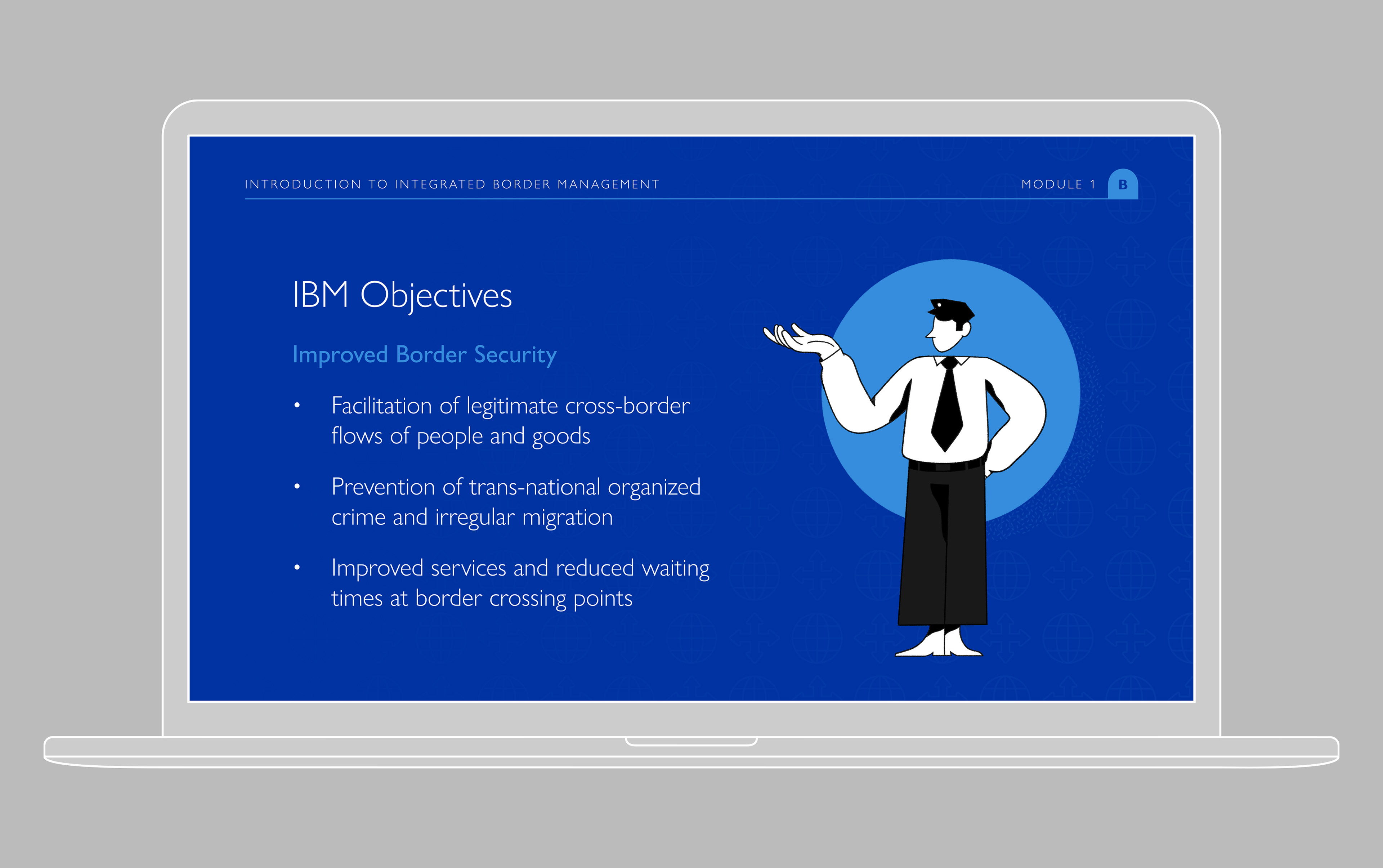Screen dimensions: 1383x868
Task: Click the blue B badge icon
Action: point(1122,184)
